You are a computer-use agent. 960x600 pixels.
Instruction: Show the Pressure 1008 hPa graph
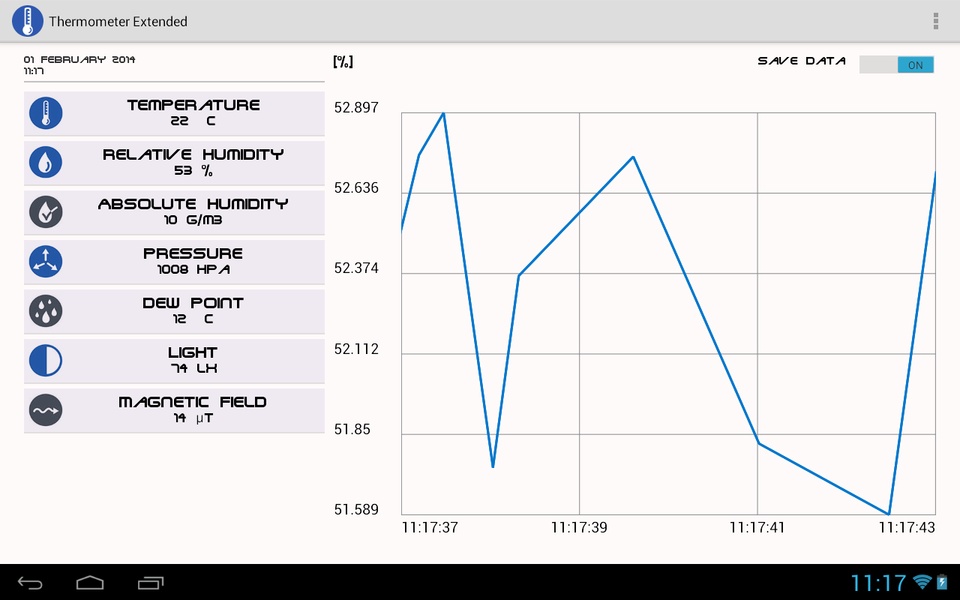coord(174,262)
